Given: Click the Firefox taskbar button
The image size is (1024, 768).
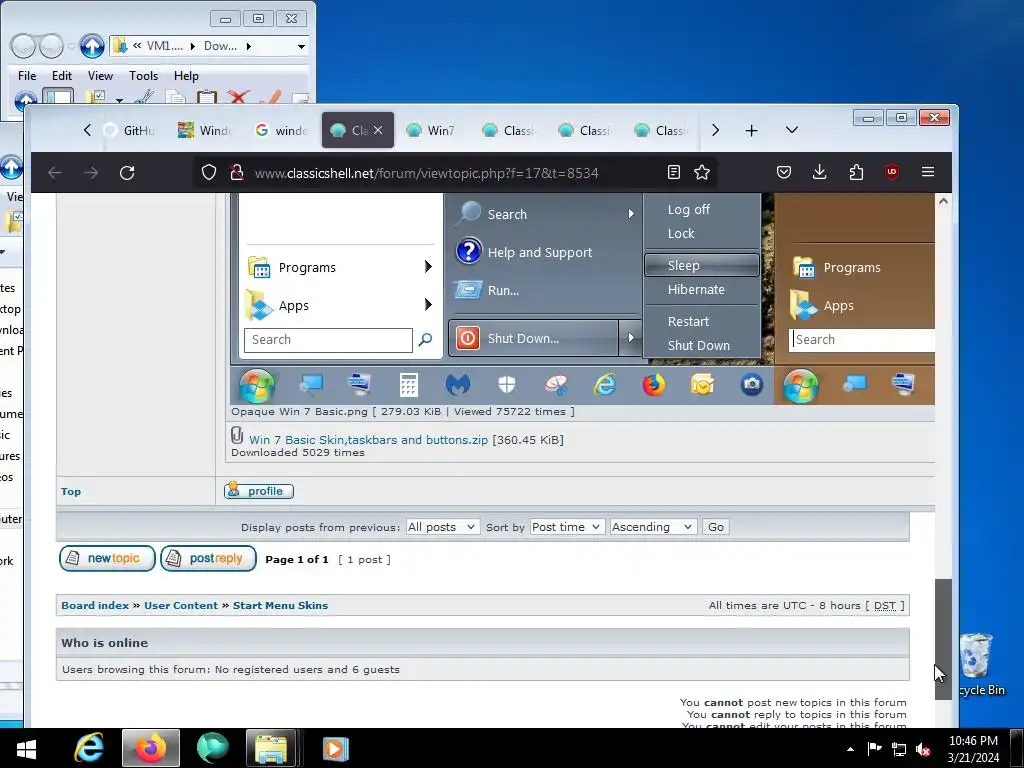Looking at the screenshot, I should 151,748.
